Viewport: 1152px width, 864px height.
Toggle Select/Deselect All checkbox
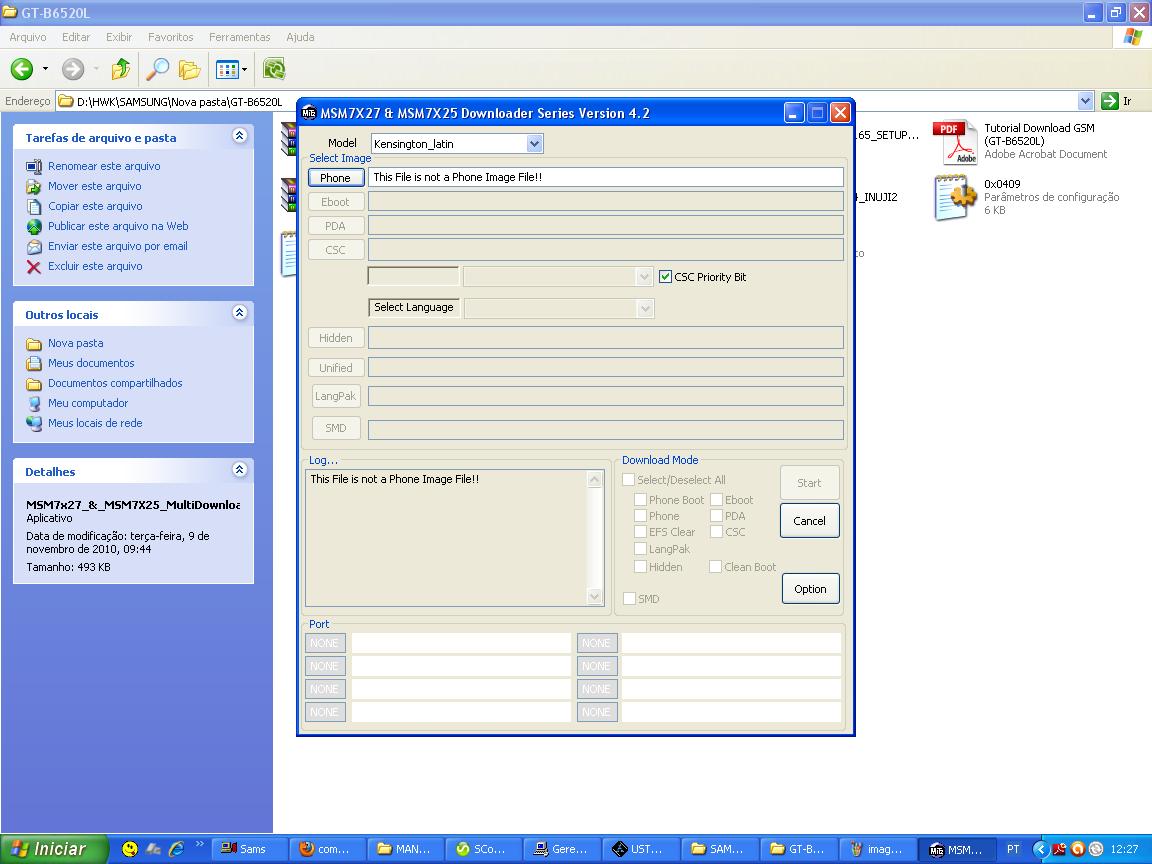coord(628,480)
